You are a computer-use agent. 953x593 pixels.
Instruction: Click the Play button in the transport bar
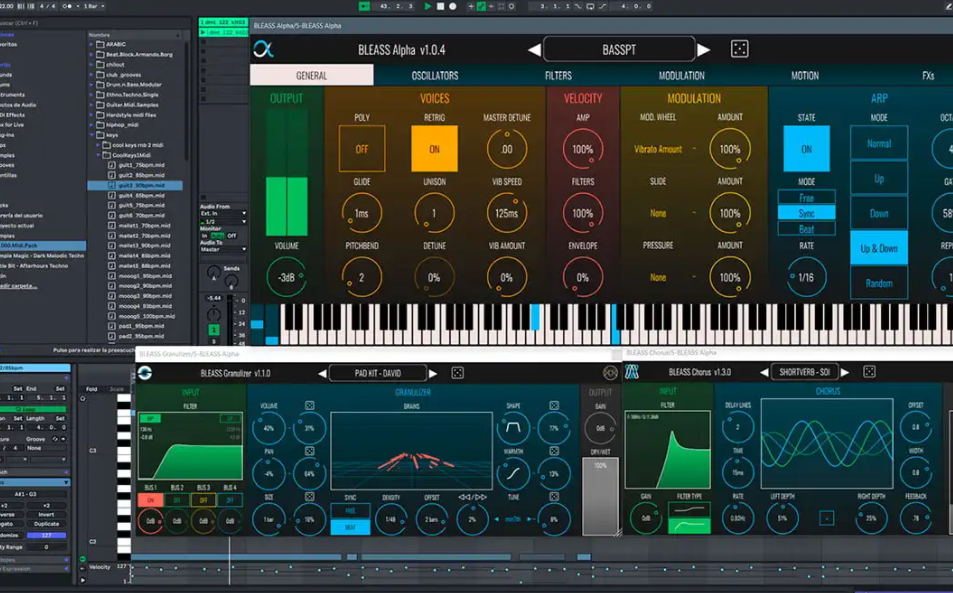[428, 6]
